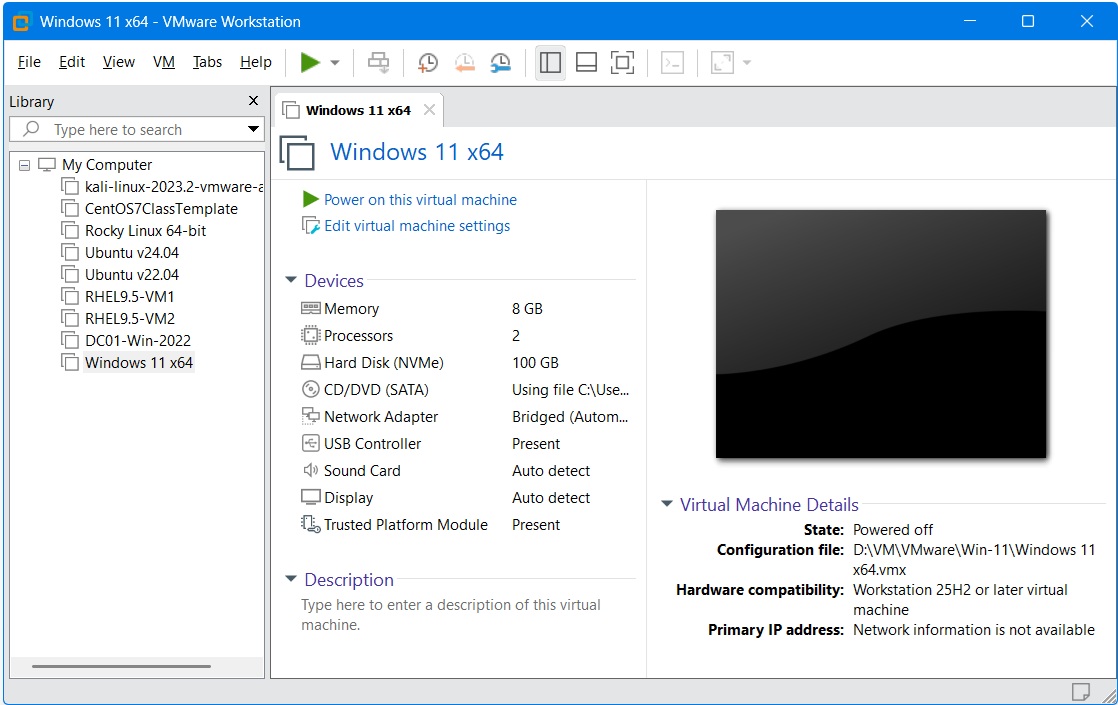Open the File menu
The width and height of the screenshot is (1118, 705).
tap(29, 62)
